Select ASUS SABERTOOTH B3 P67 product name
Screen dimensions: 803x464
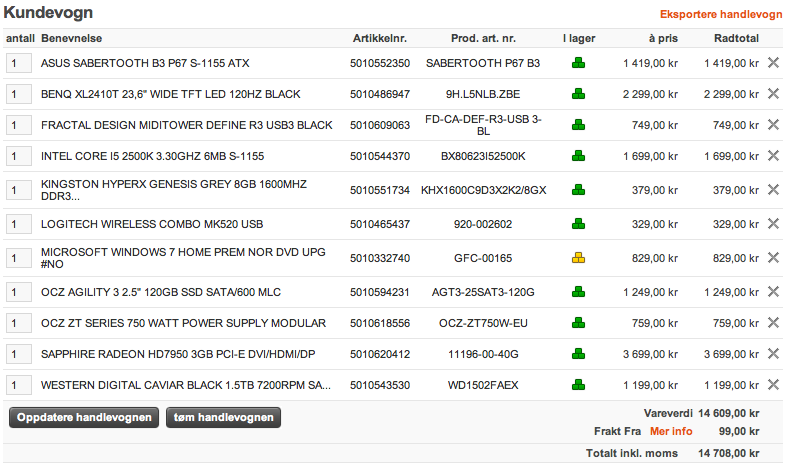[145, 63]
